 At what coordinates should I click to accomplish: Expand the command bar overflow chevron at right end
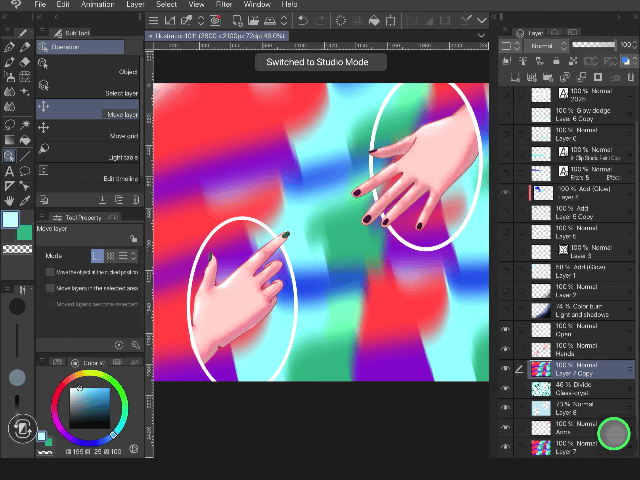[482, 20]
